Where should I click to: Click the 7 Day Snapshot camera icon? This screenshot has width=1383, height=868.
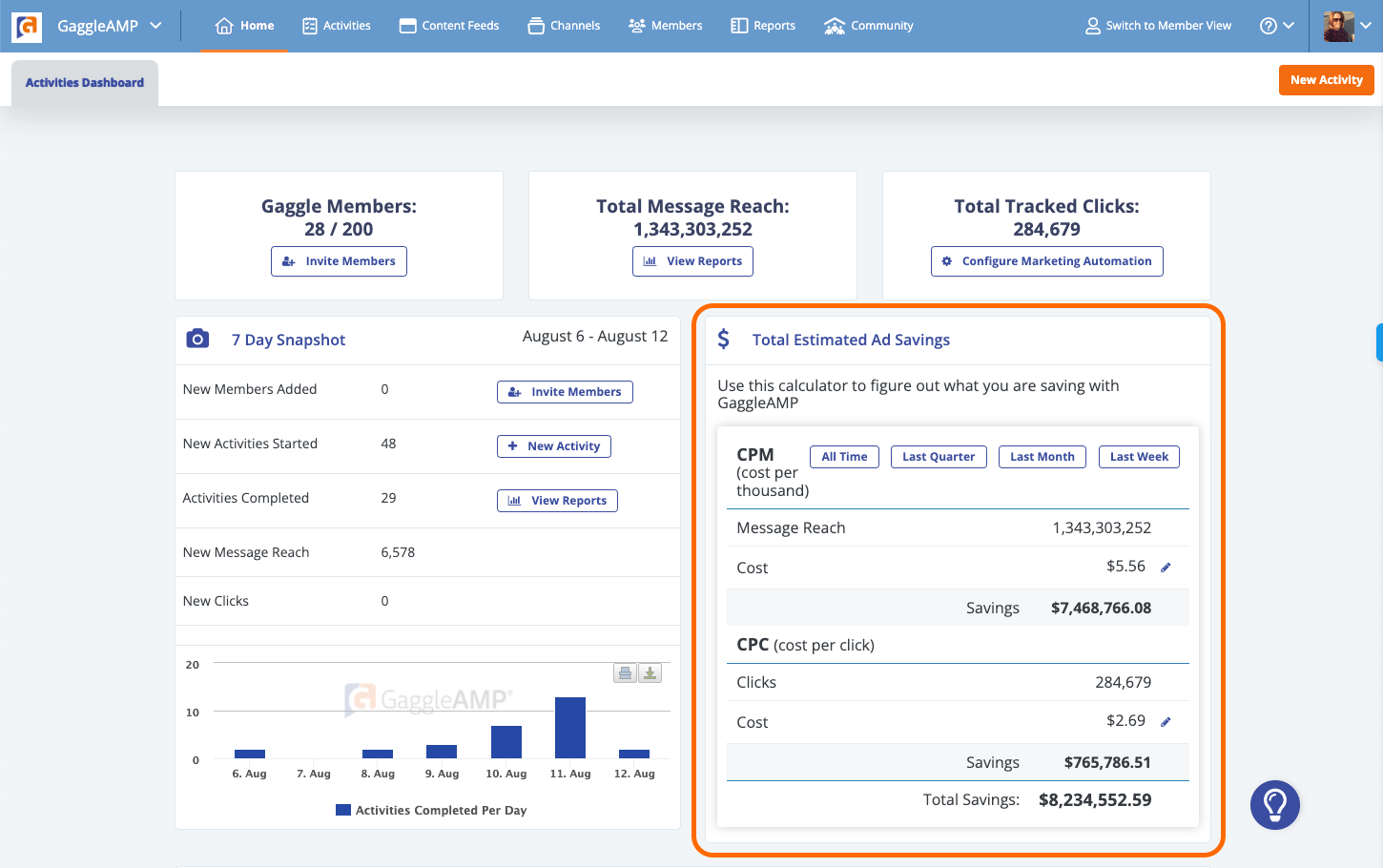[x=197, y=339]
